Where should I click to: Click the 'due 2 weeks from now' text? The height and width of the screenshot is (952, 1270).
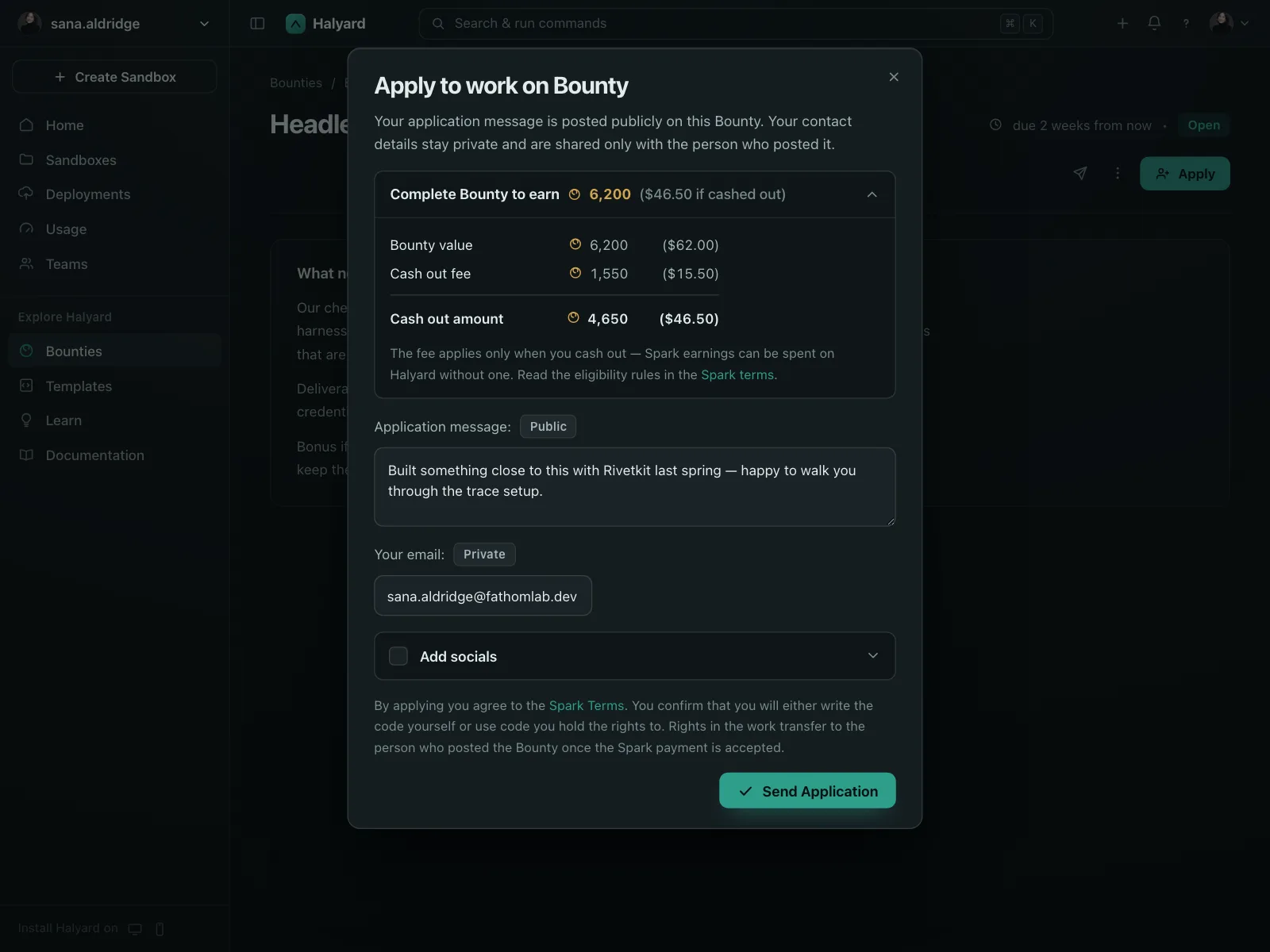[1082, 125]
